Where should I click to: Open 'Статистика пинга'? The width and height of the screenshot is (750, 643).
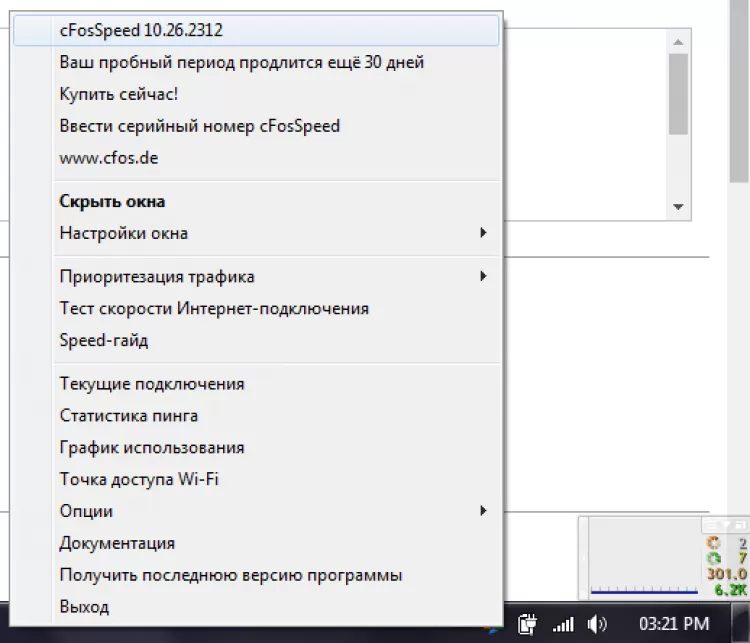(x=256, y=415)
